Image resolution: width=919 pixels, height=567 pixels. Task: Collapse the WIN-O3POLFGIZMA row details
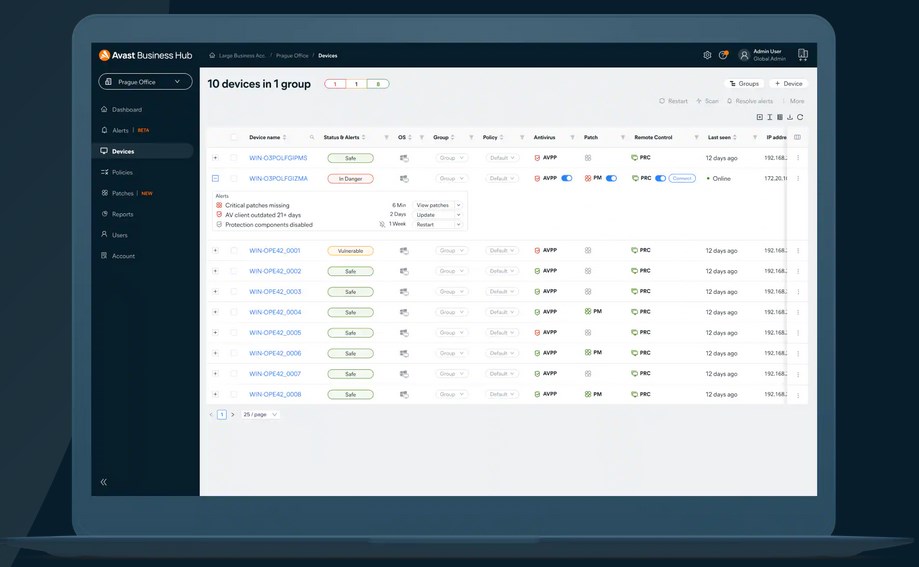(x=215, y=178)
